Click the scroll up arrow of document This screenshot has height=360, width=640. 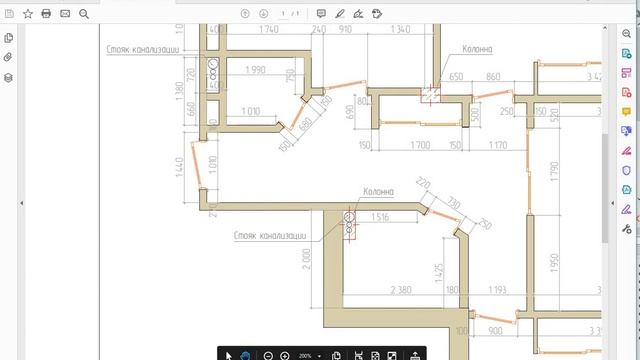[x=605, y=28]
